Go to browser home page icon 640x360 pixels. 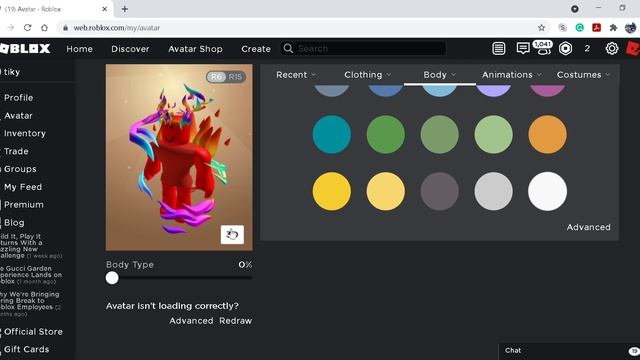[x=44, y=28]
